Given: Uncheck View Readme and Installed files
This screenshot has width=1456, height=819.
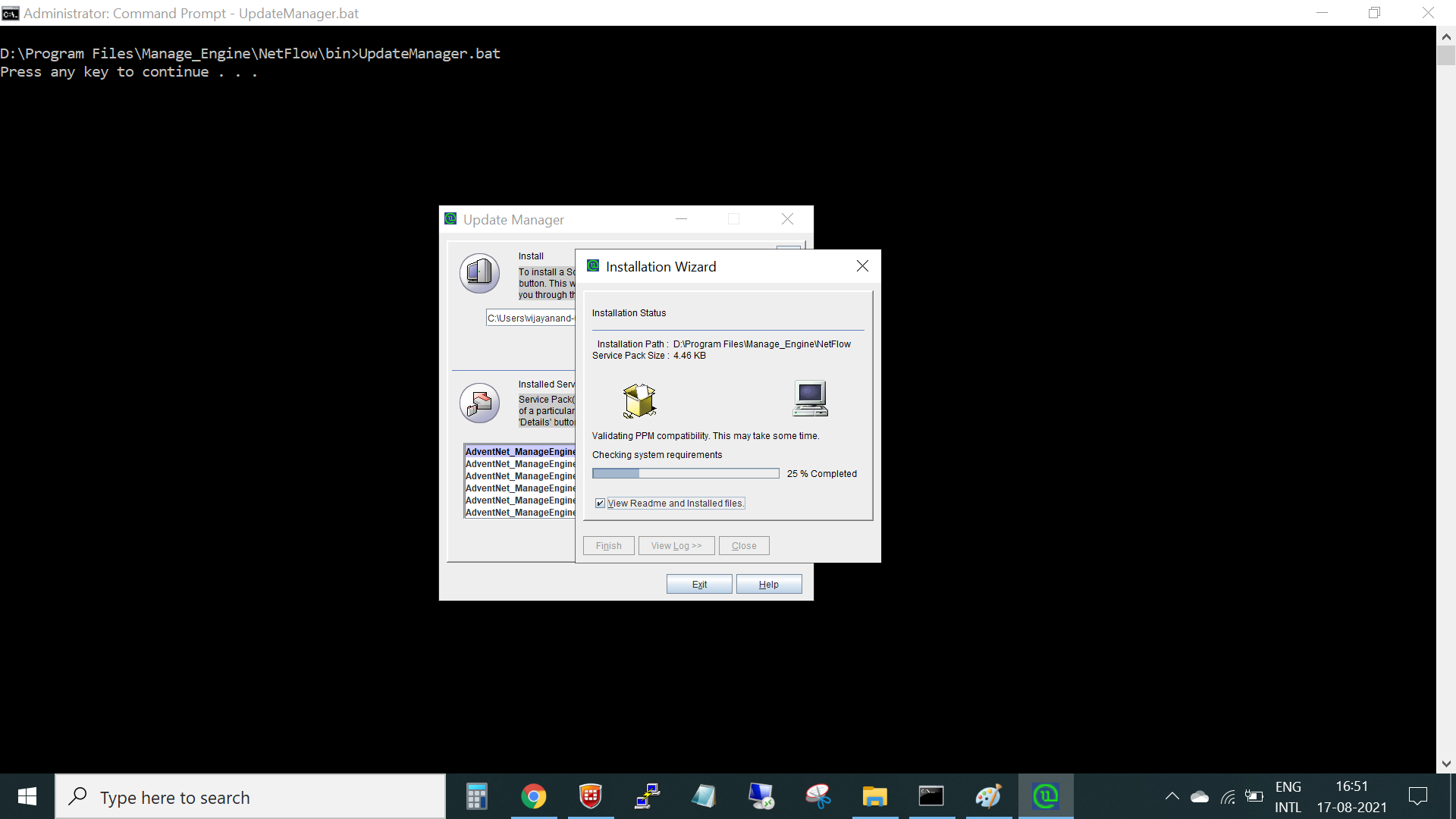Looking at the screenshot, I should 600,504.
